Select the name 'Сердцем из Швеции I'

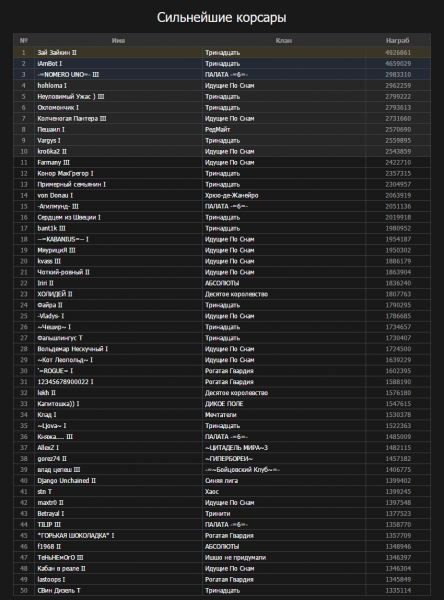[x=69, y=217]
